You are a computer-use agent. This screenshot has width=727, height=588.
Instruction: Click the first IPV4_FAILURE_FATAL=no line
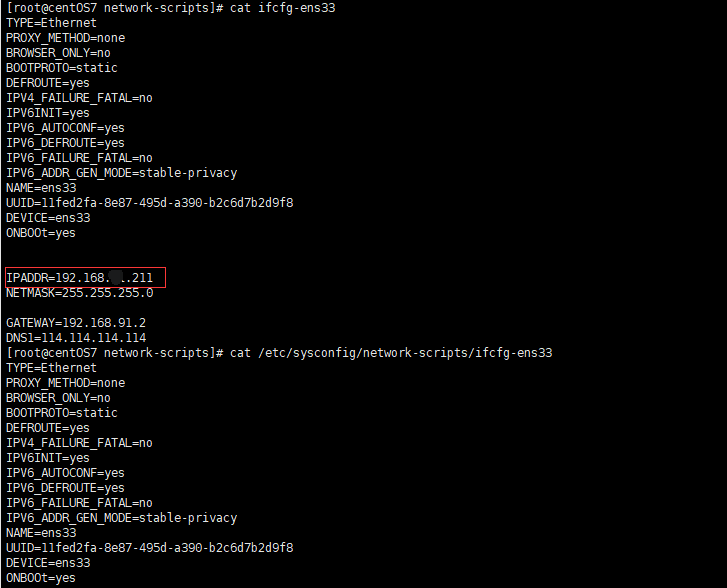pyautogui.click(x=79, y=98)
